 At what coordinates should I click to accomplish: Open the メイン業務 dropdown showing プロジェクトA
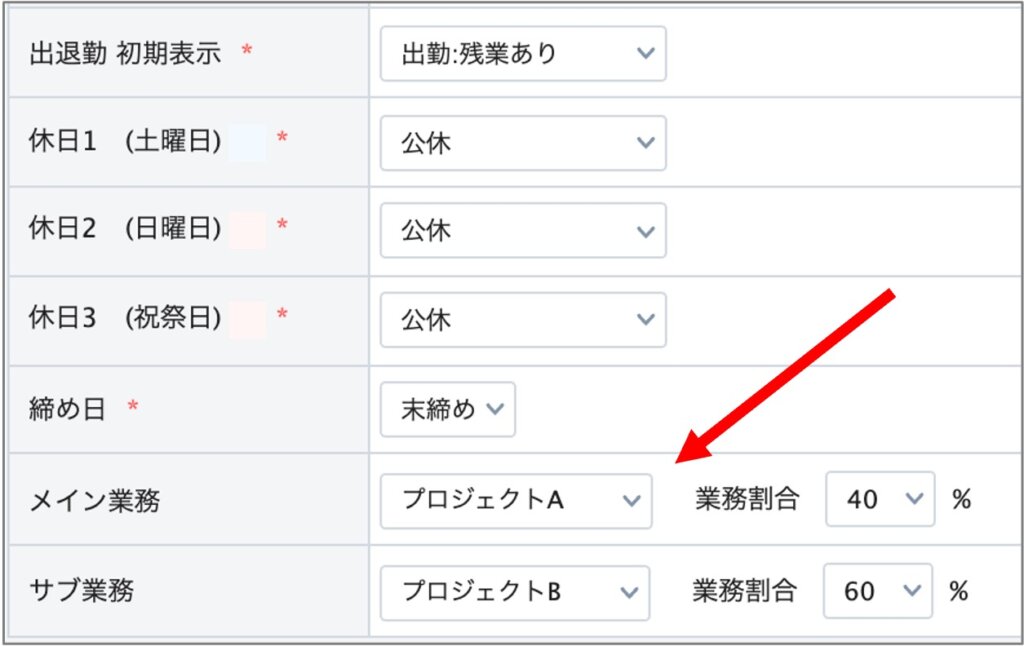[515, 500]
